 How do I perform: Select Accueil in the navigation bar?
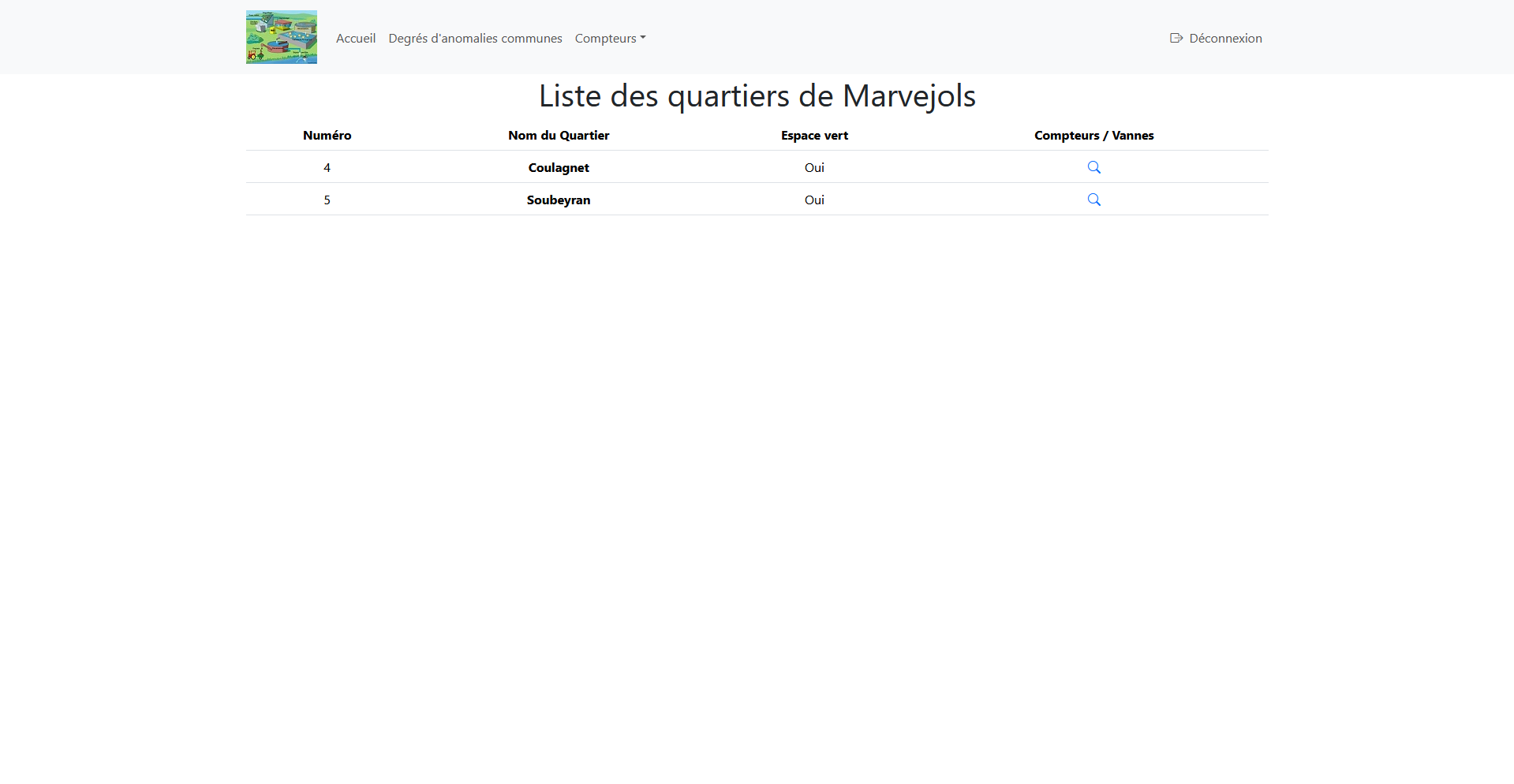[x=355, y=38]
